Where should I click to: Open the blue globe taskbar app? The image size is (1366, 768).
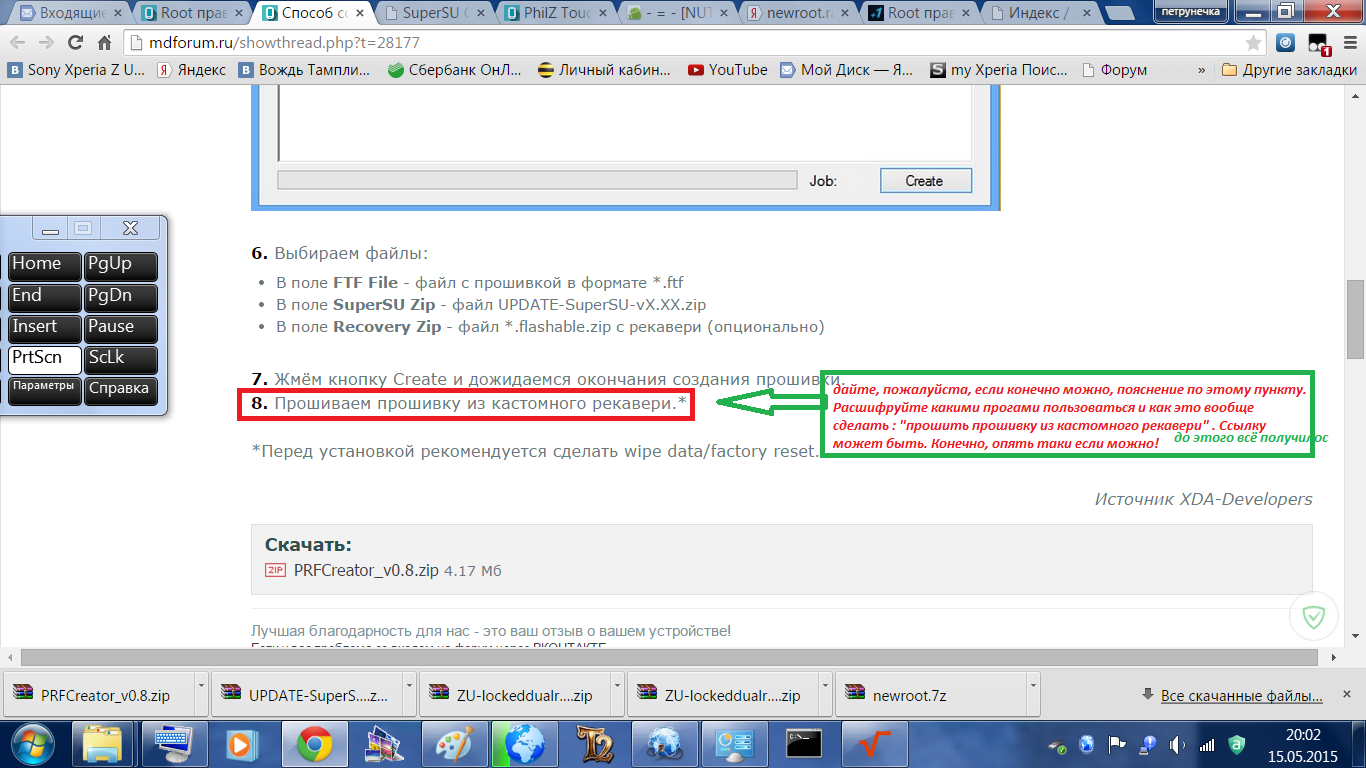tap(525, 743)
